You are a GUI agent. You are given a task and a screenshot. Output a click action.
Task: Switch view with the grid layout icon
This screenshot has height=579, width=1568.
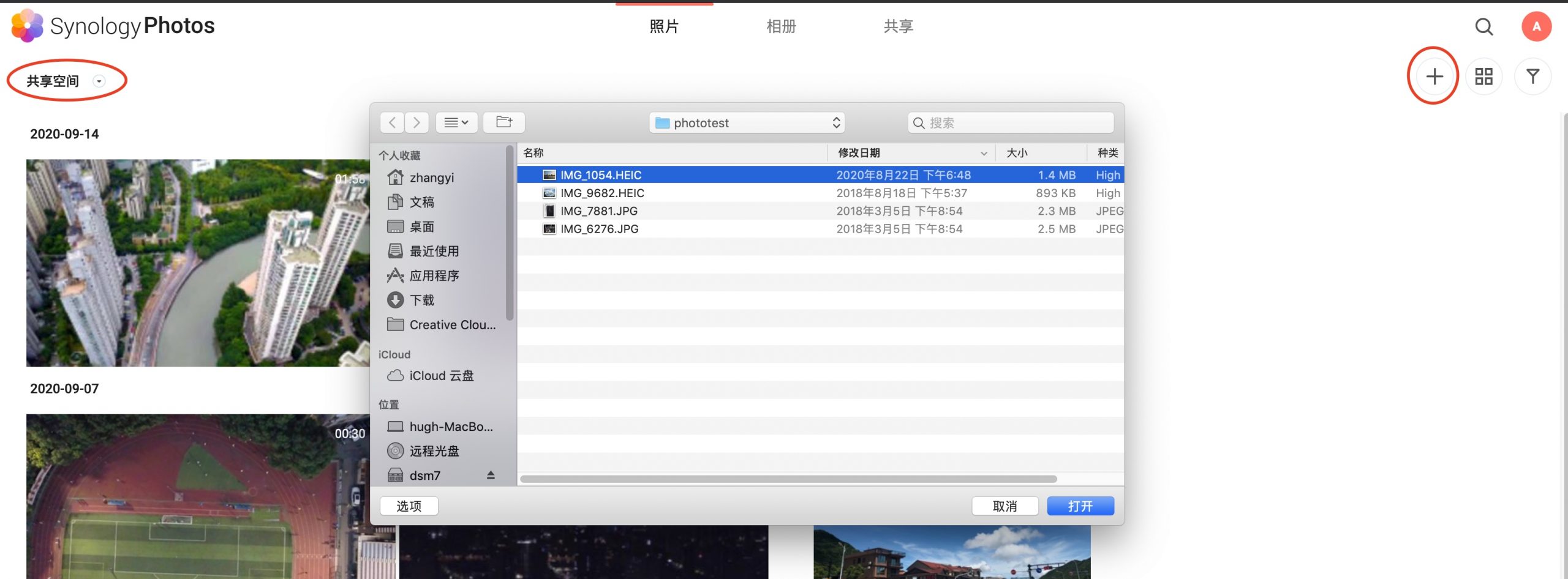point(1483,77)
